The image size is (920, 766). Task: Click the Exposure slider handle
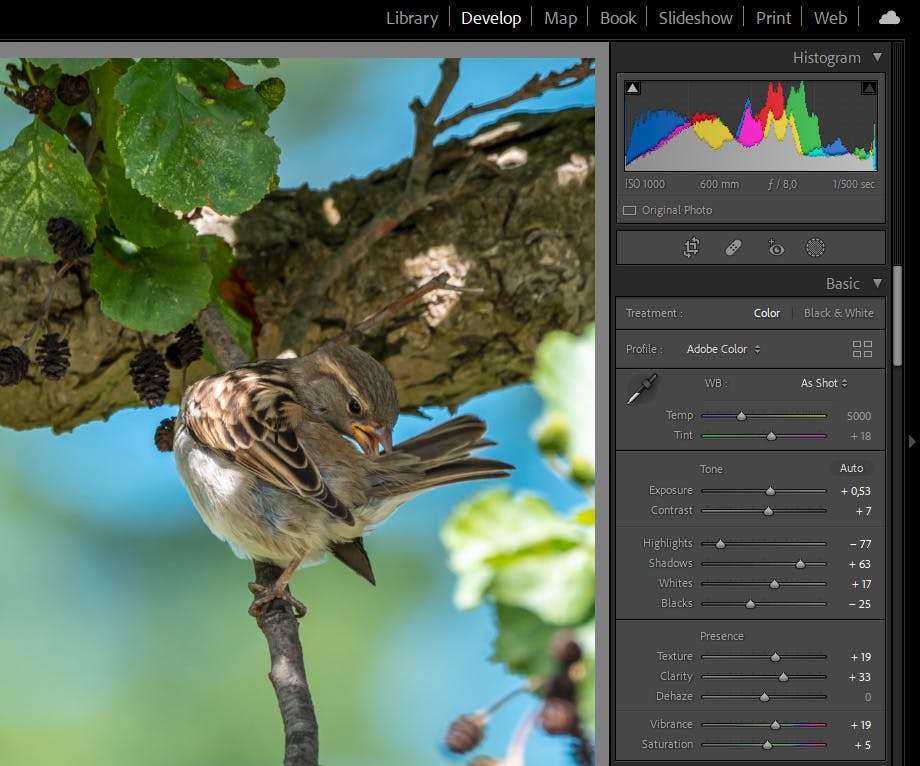pyautogui.click(x=770, y=491)
